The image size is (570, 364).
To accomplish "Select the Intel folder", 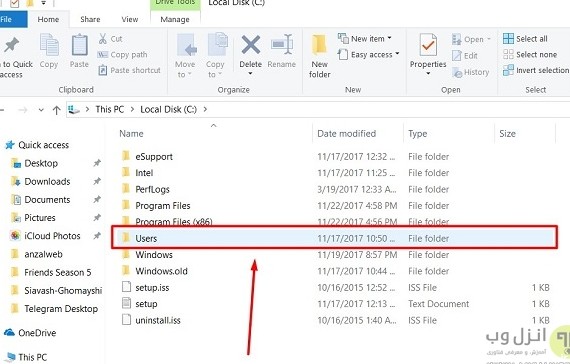I will pyautogui.click(x=144, y=173).
